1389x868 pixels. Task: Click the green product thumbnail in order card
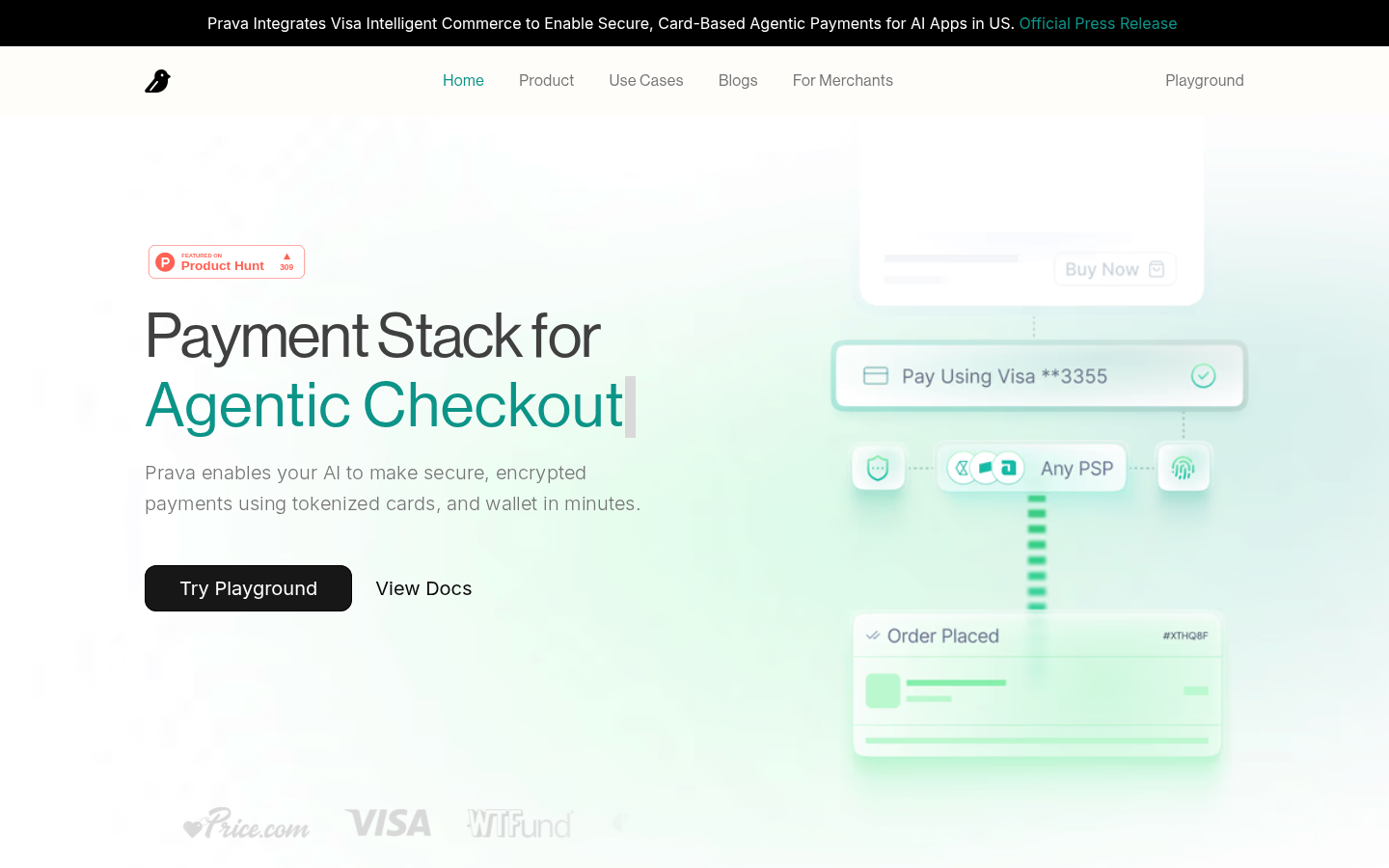(x=883, y=691)
